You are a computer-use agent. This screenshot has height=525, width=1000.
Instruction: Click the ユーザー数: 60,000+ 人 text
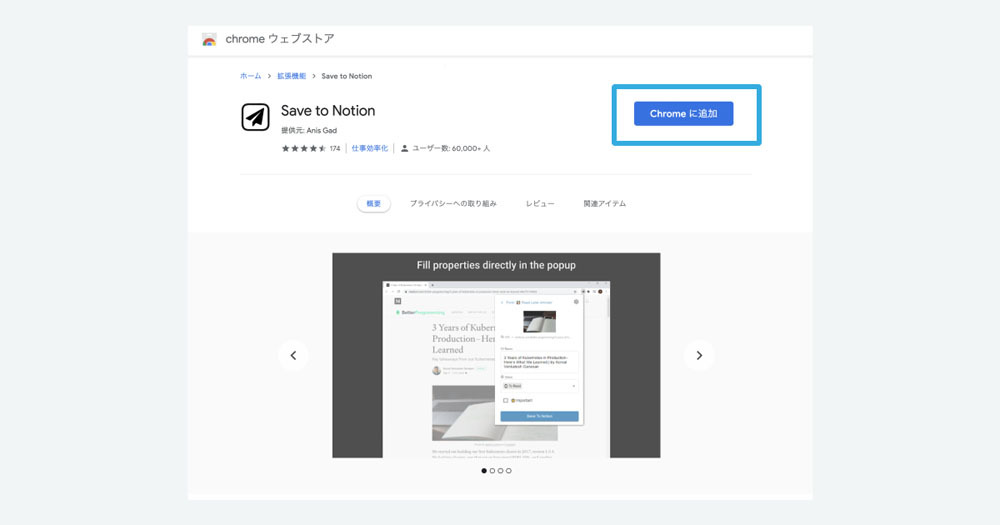click(451, 149)
